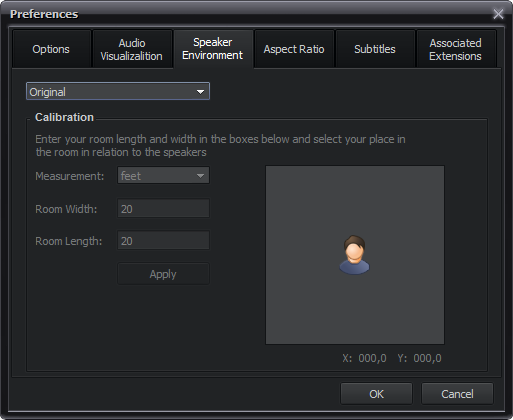The image size is (513, 420).
Task: Click the Y coordinate readout
Action: pos(419,358)
